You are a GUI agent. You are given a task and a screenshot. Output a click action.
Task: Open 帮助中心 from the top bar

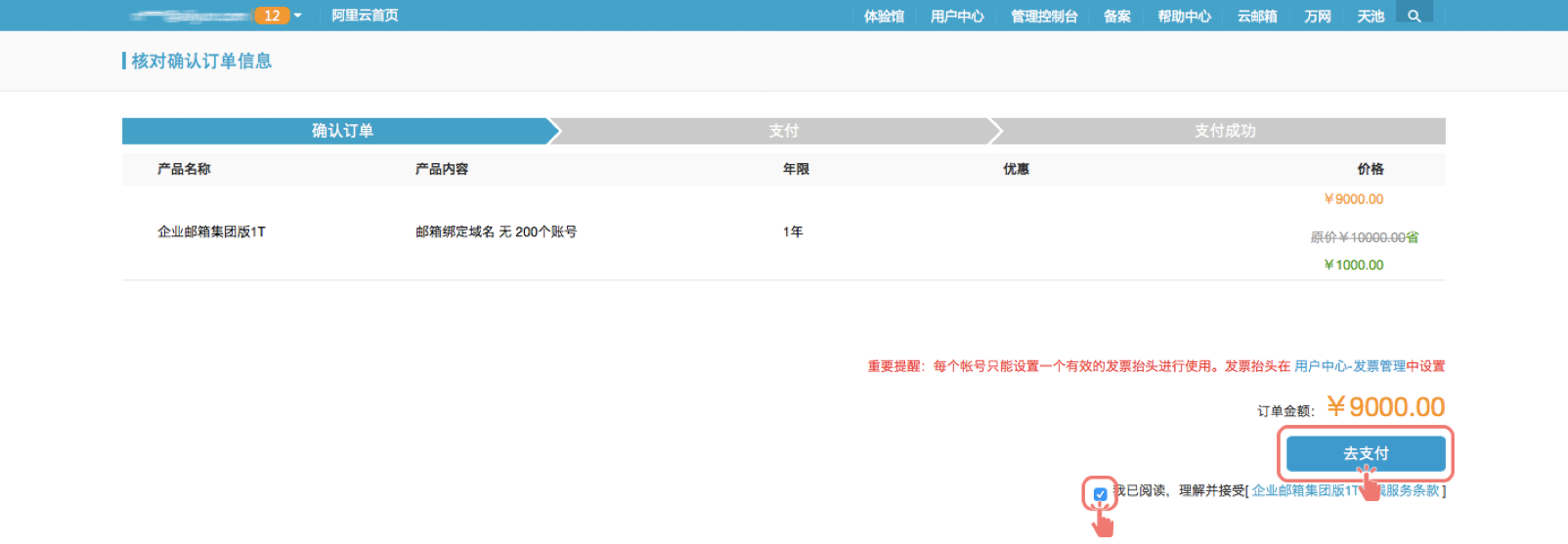(x=1184, y=17)
